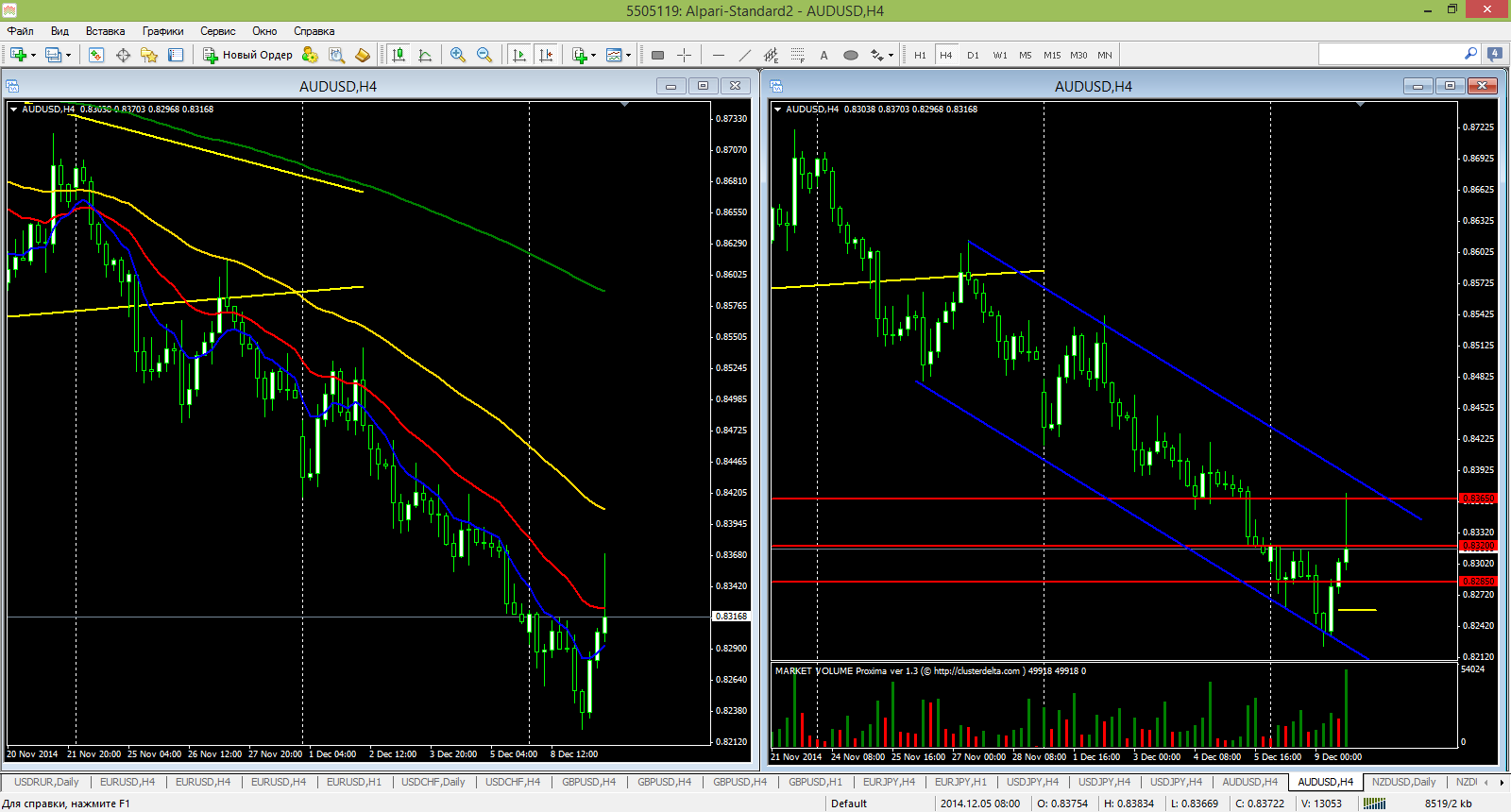
Task: Click the people-and-gears icon after Новый Ордер
Action: click(x=310, y=55)
